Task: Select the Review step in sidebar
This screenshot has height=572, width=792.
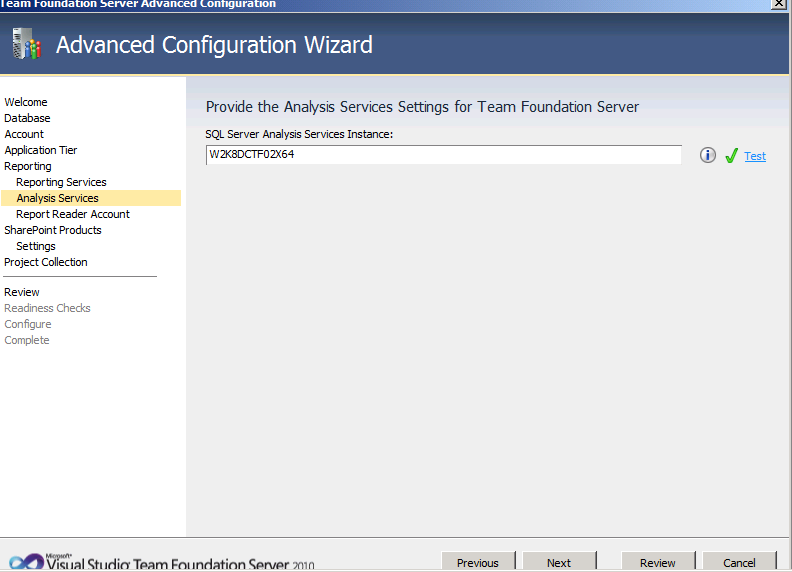Action: (22, 292)
